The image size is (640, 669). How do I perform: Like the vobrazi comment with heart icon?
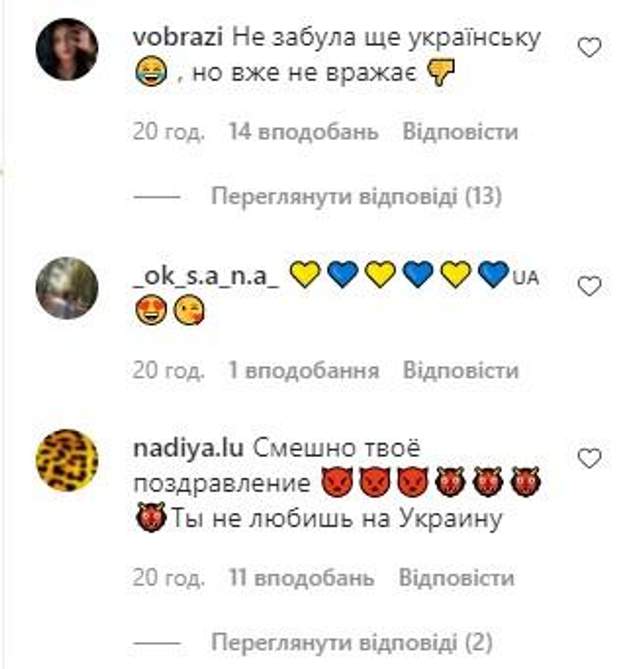(x=589, y=47)
